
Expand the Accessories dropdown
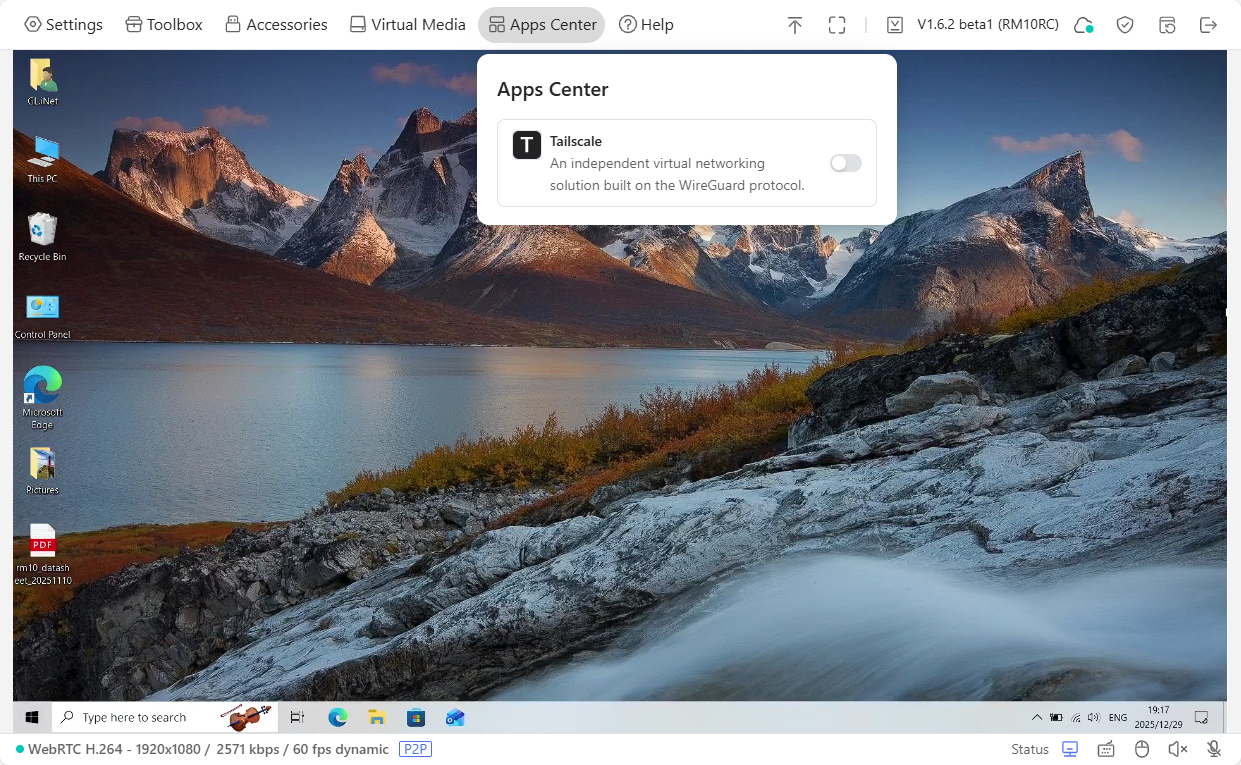[276, 25]
